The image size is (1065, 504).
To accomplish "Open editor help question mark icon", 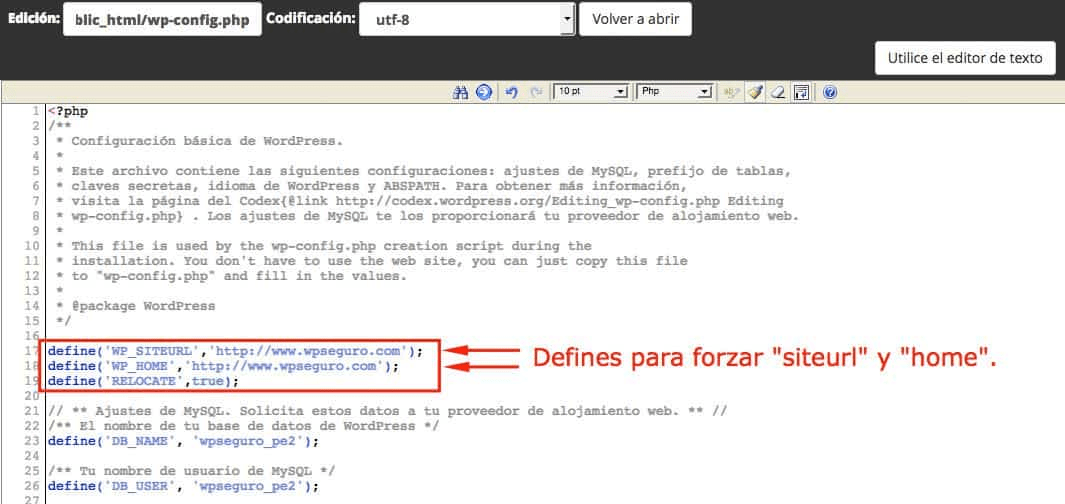I will pyautogui.click(x=829, y=92).
